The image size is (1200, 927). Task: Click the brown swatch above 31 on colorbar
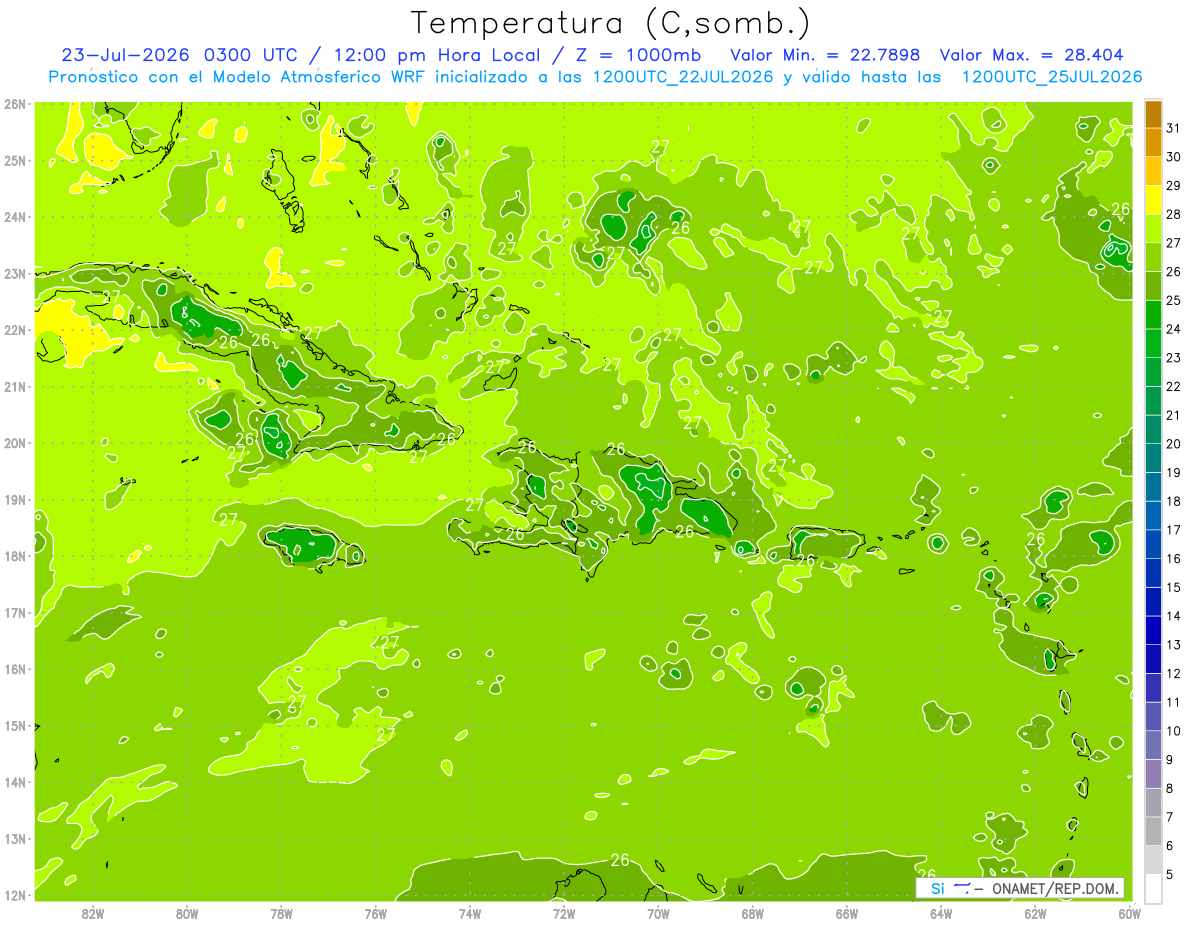[1153, 114]
